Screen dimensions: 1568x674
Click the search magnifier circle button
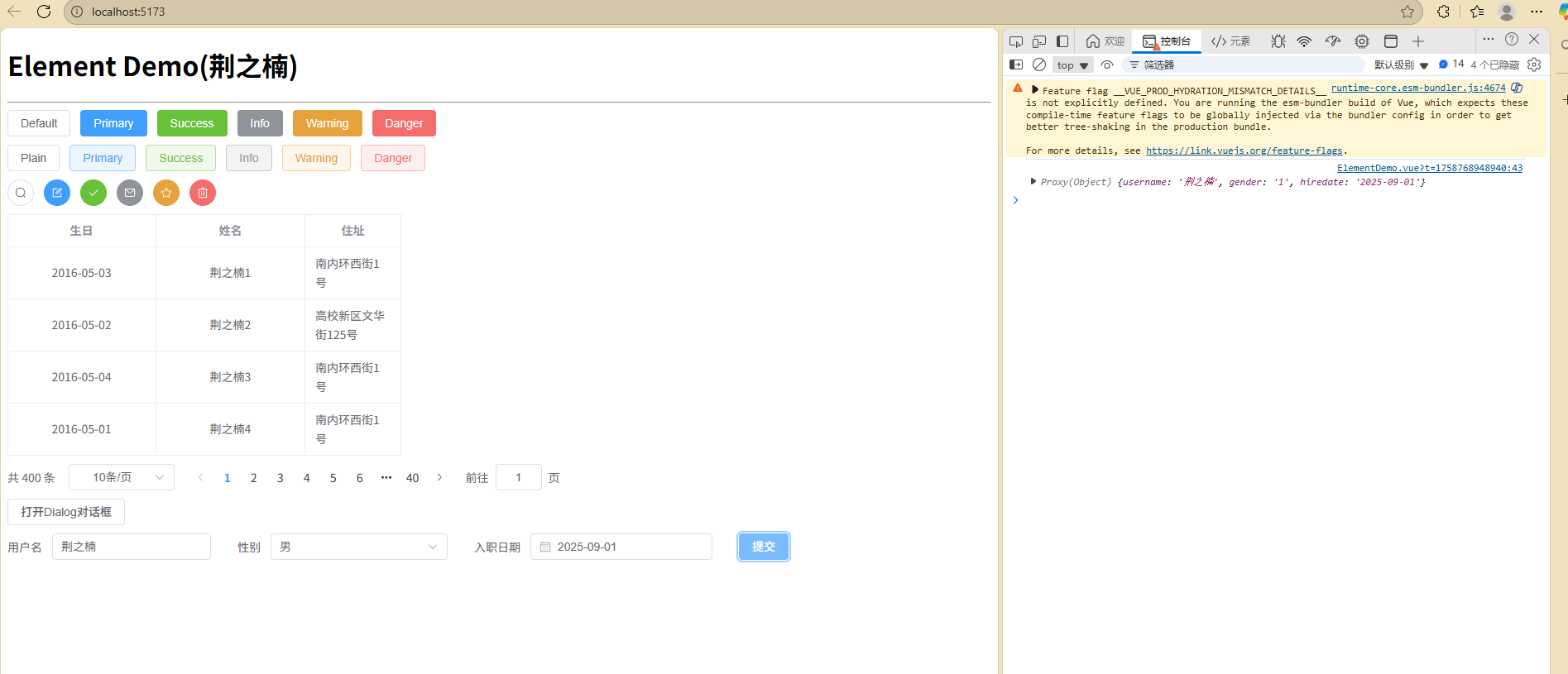[x=21, y=193]
